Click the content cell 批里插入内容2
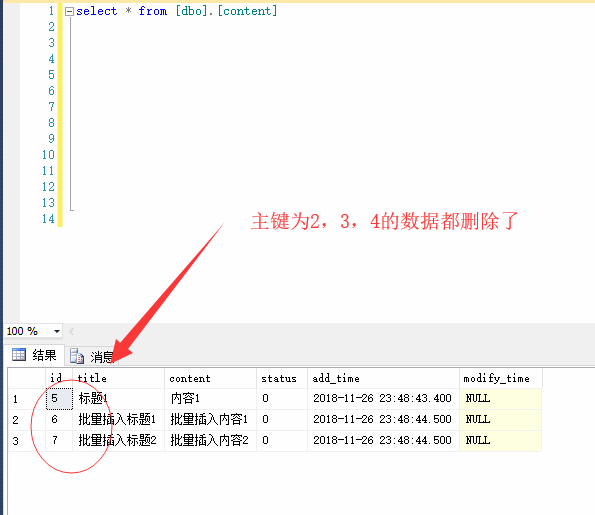This screenshot has height=515, width=595. point(211,440)
